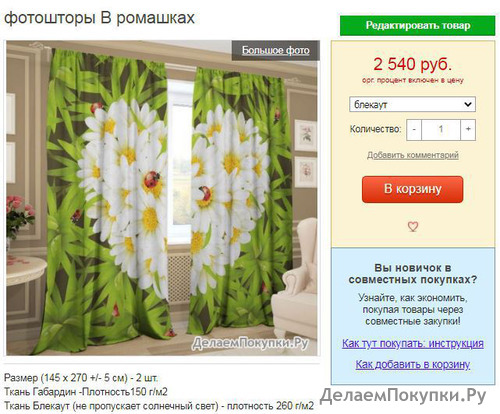This screenshot has width=500, height=414.
Task: Decrease quantity with the minus button
Action: 414,129
